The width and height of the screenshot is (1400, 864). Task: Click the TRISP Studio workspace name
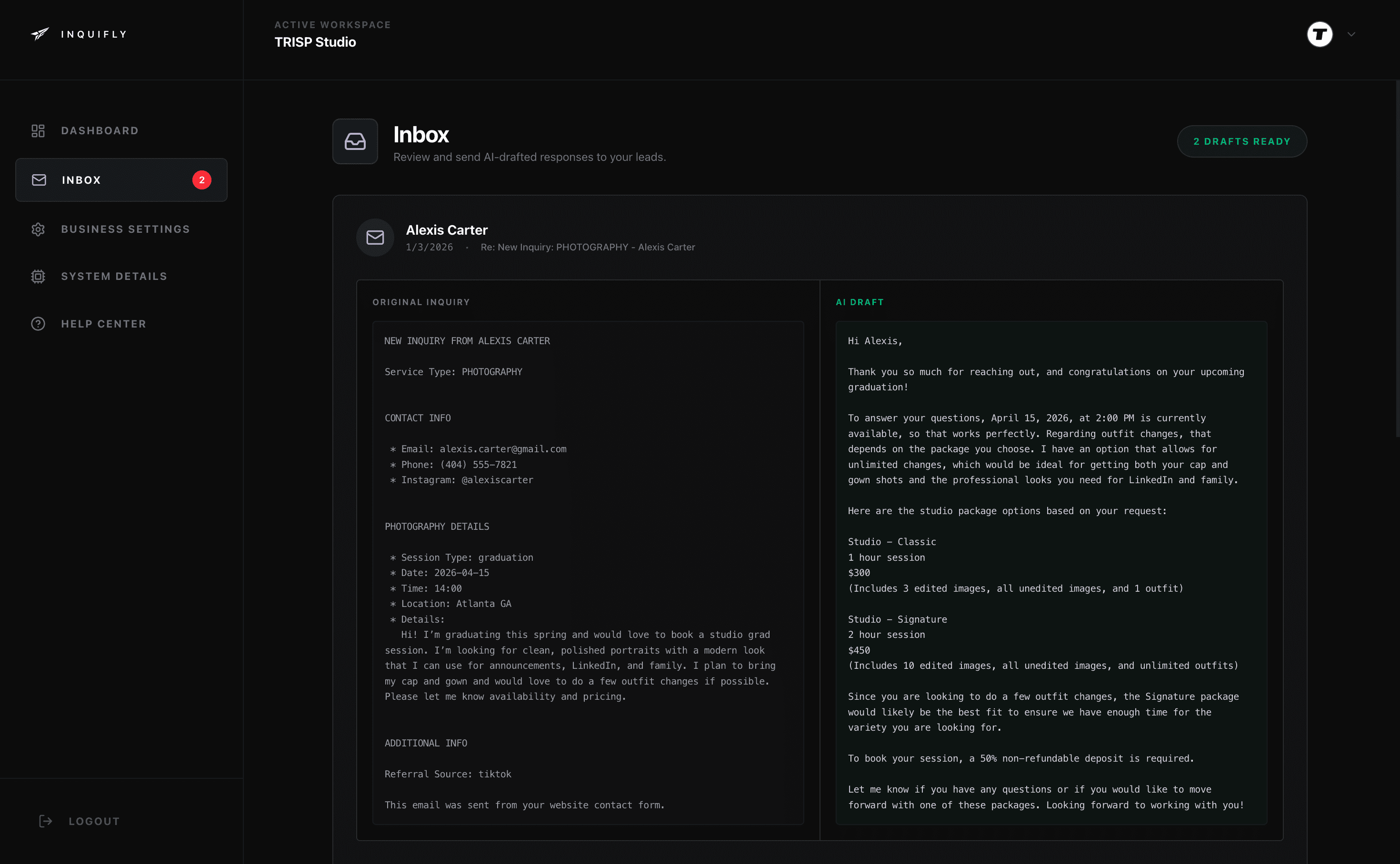tap(315, 42)
